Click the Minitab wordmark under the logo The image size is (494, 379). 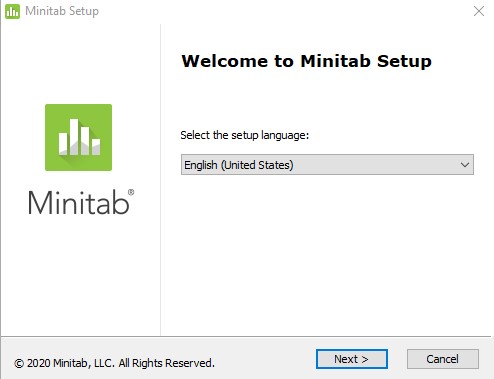coord(79,202)
